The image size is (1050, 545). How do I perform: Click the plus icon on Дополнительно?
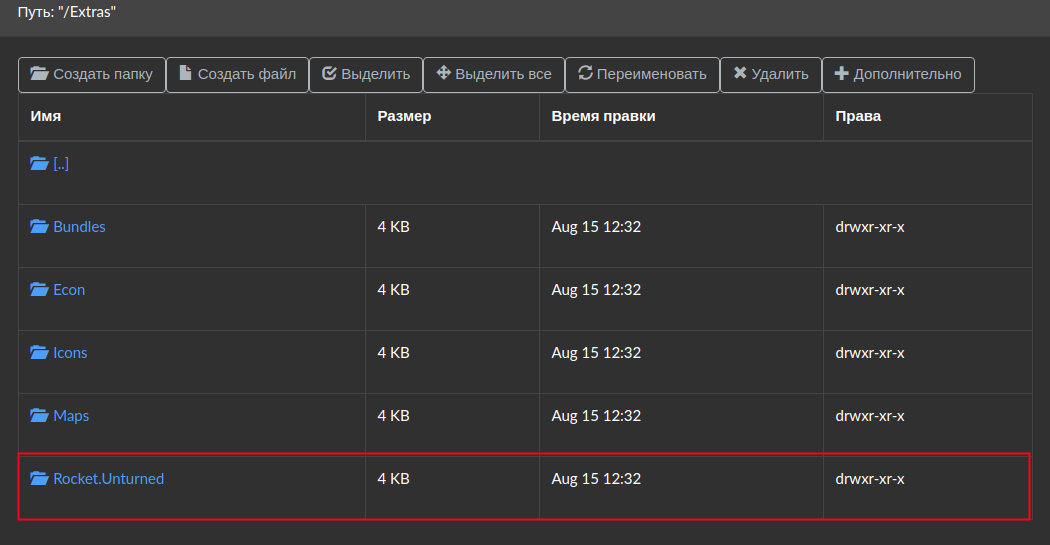click(x=842, y=74)
